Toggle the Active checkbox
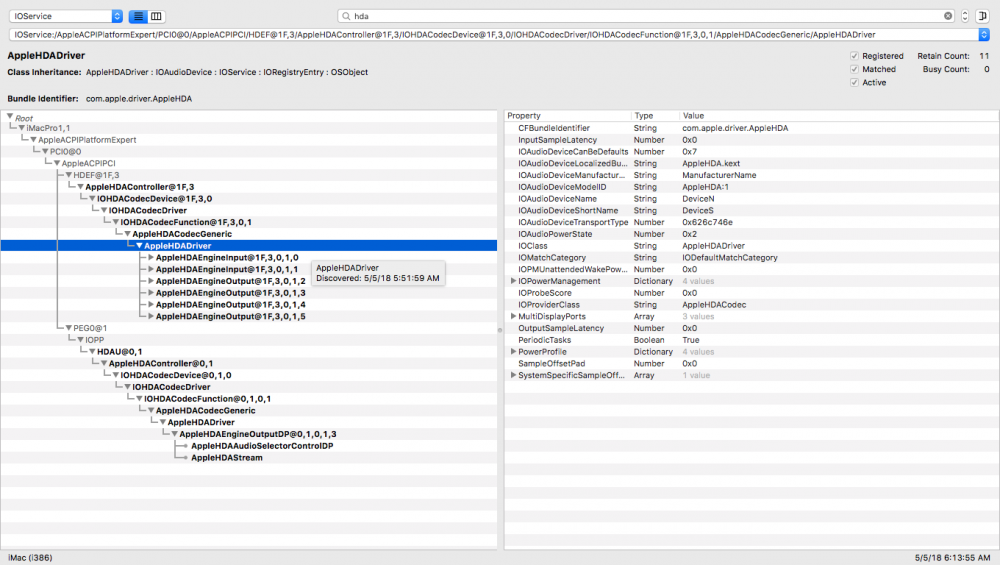This screenshot has height=565, width=1000. click(854, 82)
